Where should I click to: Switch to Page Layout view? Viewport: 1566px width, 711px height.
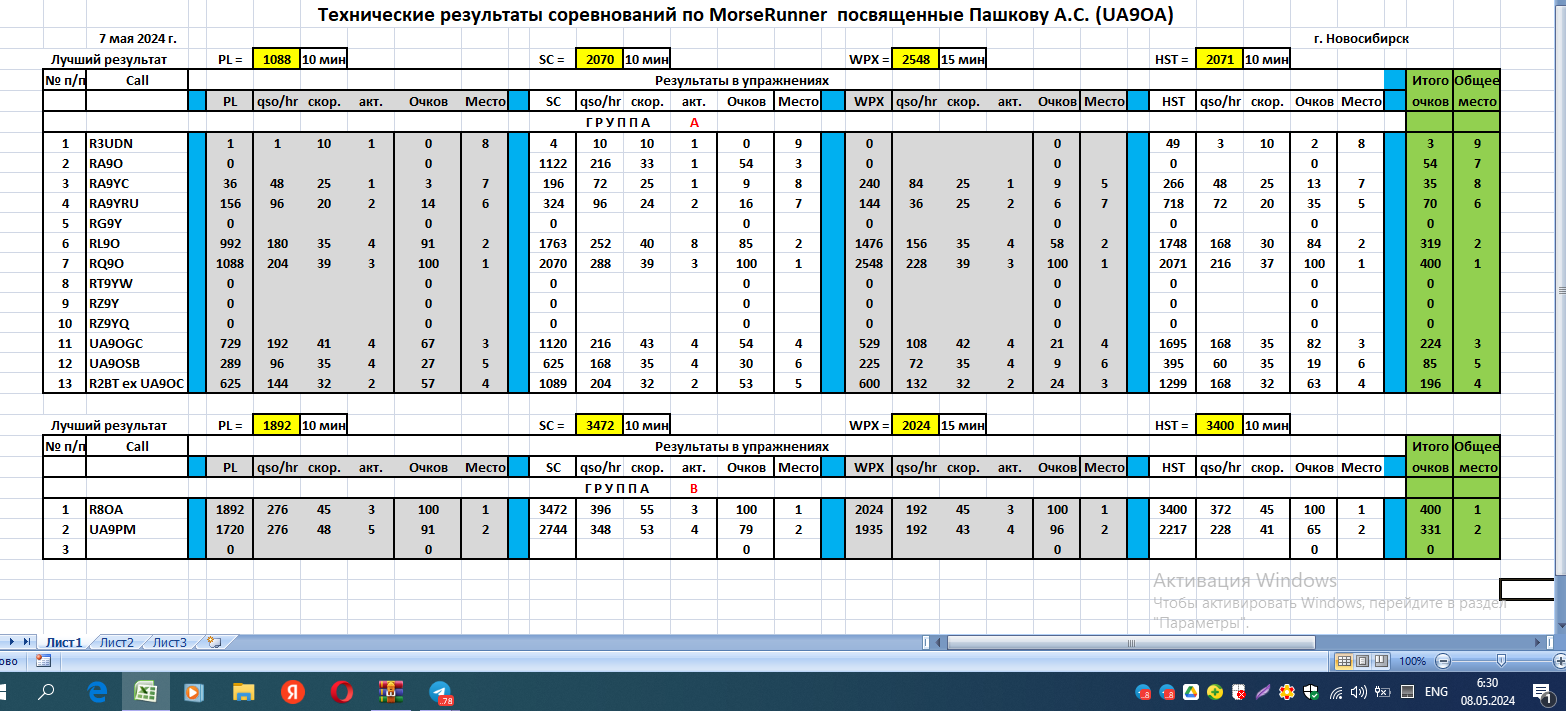click(1362, 661)
